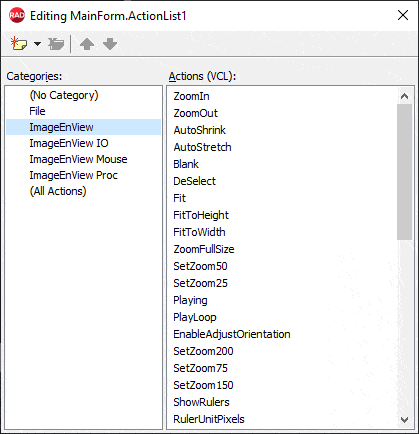The width and height of the screenshot is (419, 434).
Task: Click the Delete action toolbar icon
Action: [56, 44]
